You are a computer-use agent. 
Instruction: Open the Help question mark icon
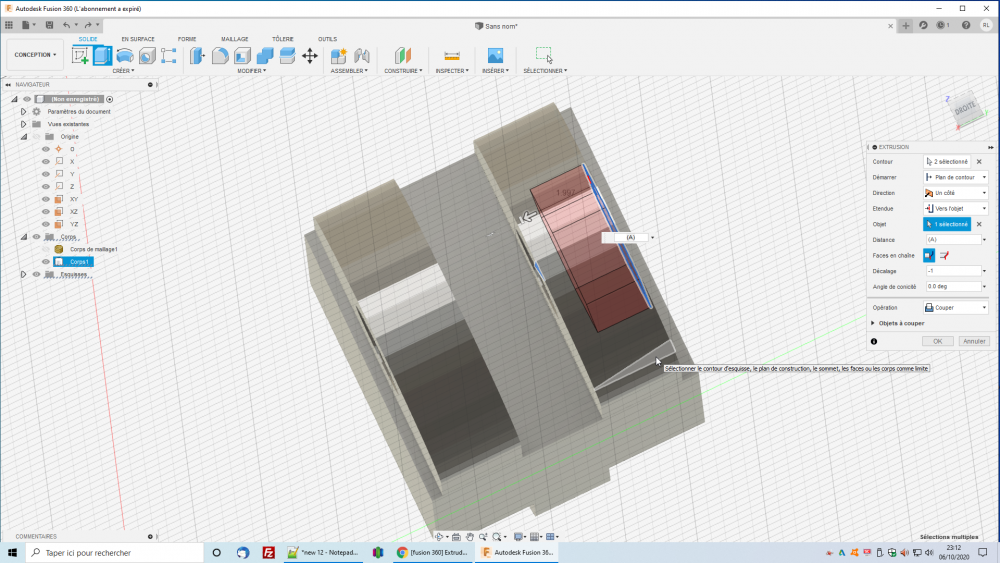966,25
